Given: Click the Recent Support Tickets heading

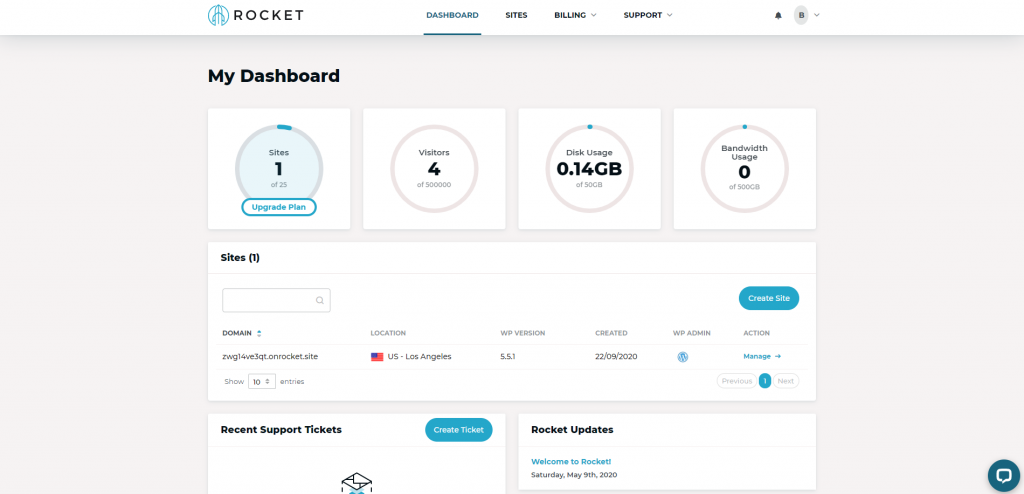Looking at the screenshot, I should [x=281, y=430].
